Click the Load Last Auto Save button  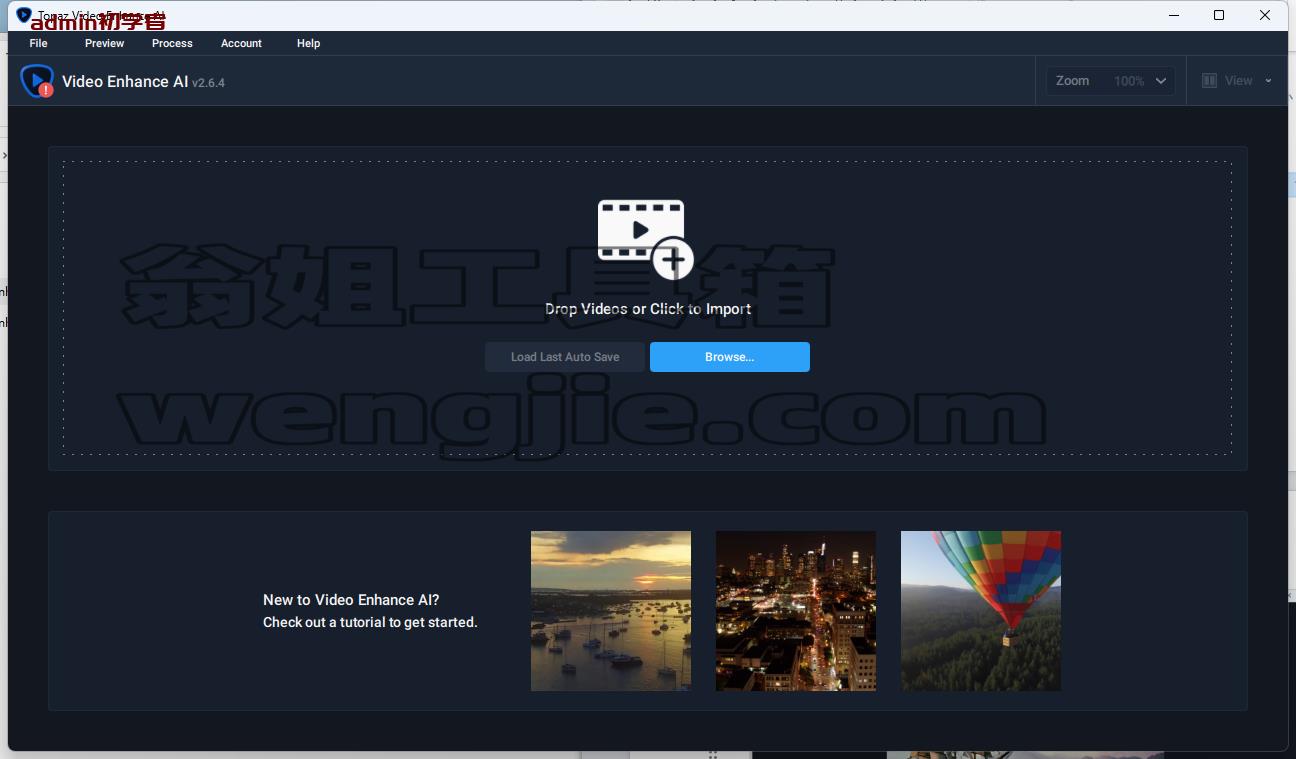click(565, 357)
